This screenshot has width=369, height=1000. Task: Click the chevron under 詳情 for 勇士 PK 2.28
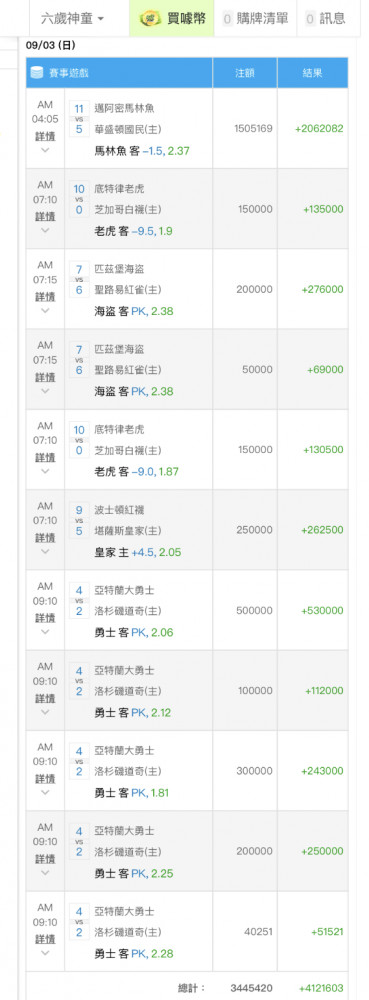point(45,953)
